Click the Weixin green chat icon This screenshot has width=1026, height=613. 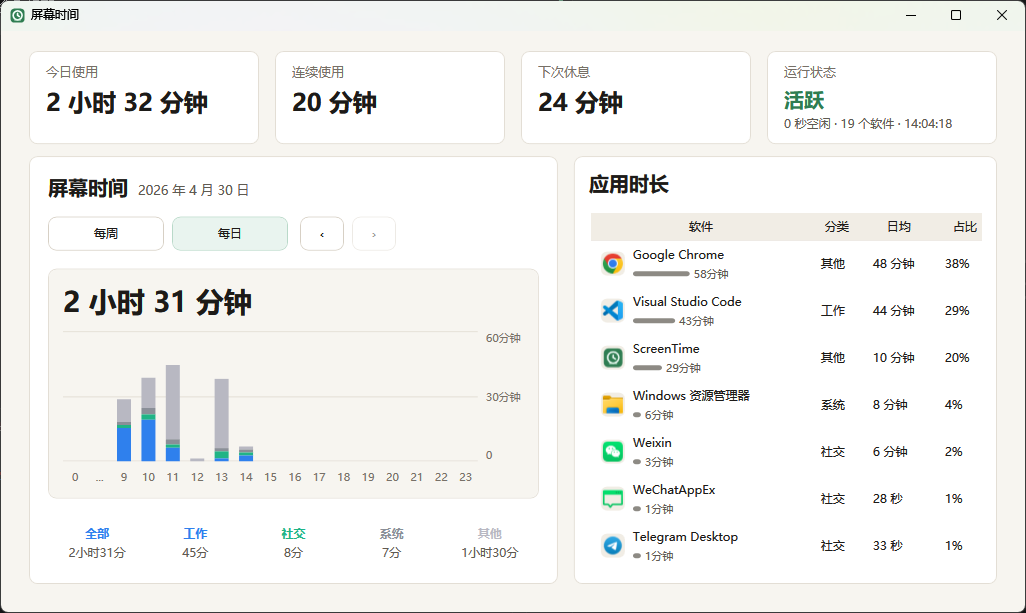tap(613, 452)
